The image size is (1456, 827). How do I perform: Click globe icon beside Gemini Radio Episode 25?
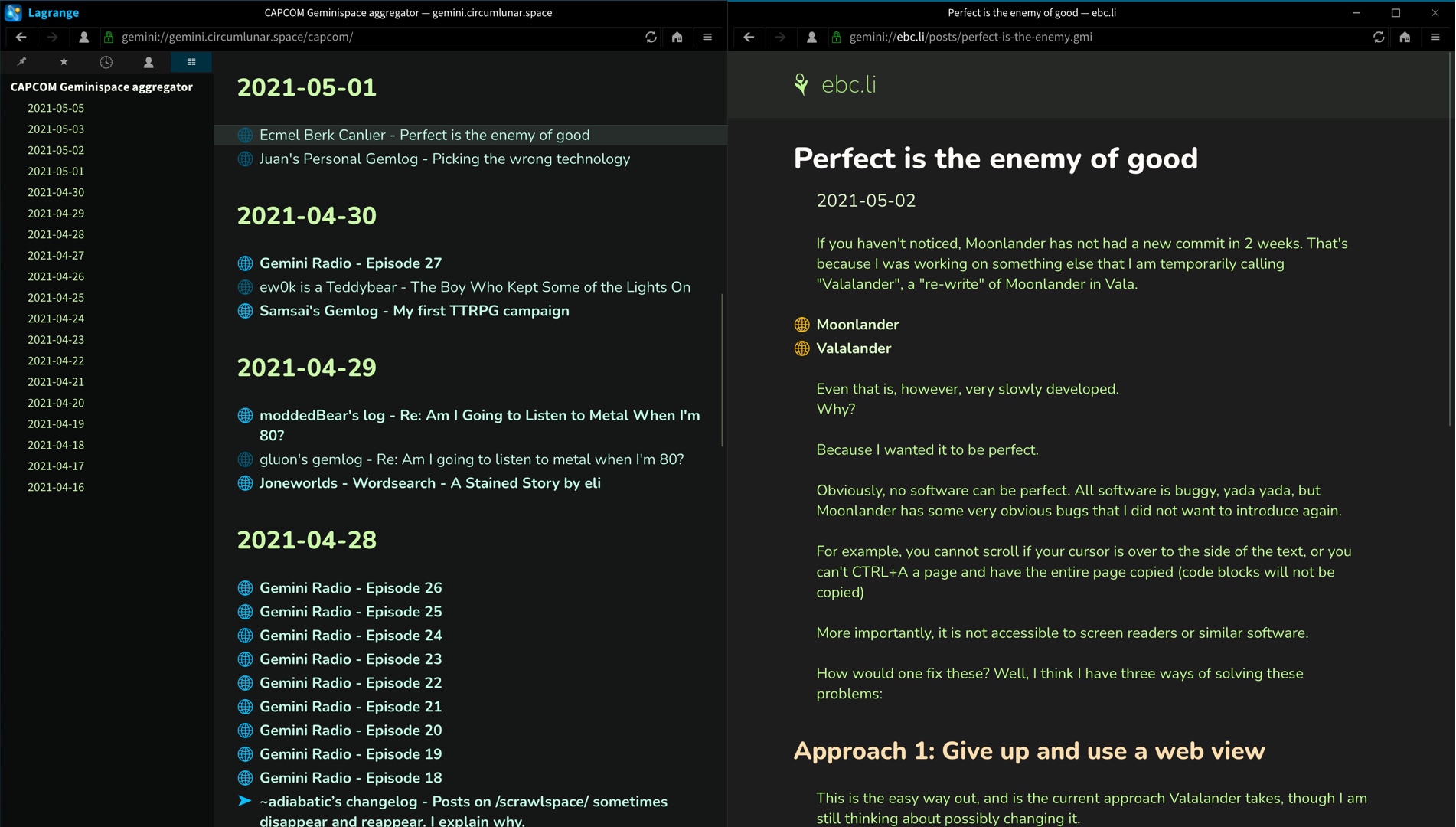click(x=245, y=612)
